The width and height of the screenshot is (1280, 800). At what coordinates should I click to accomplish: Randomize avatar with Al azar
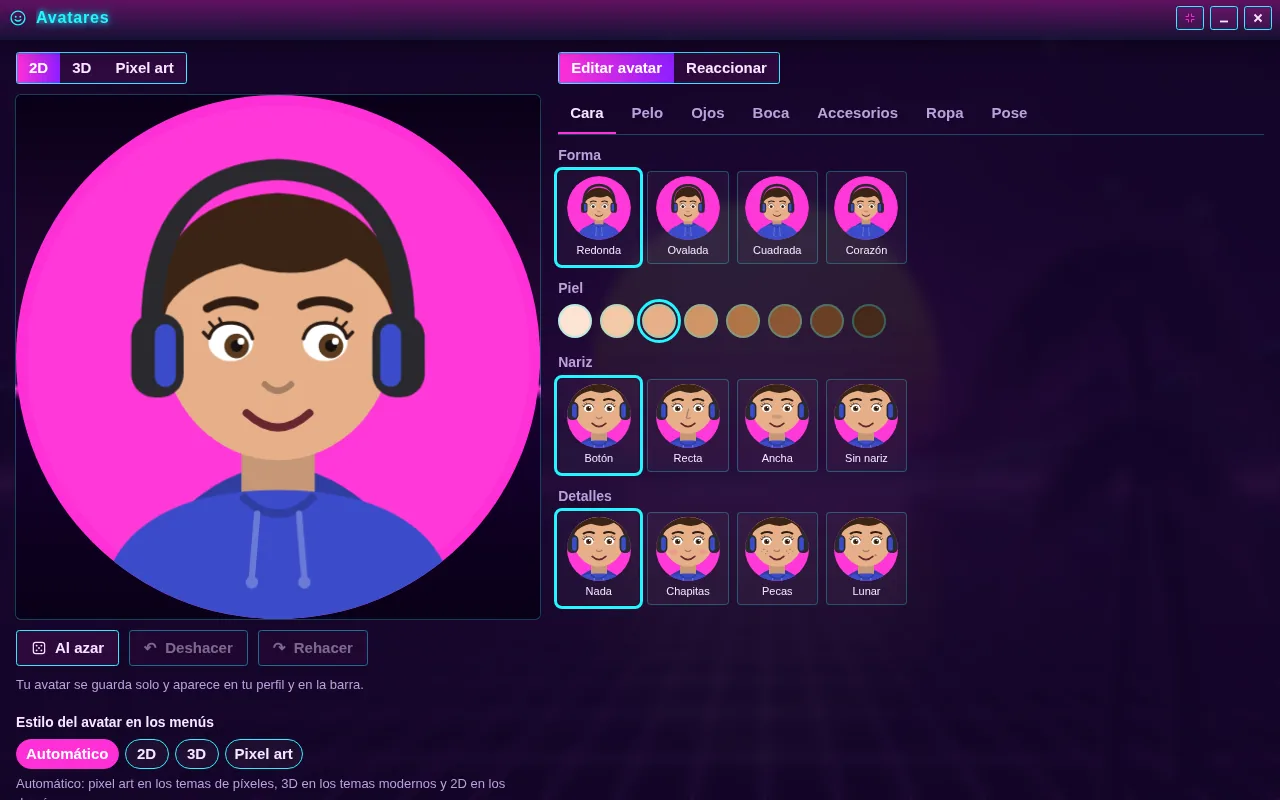pyautogui.click(x=68, y=648)
